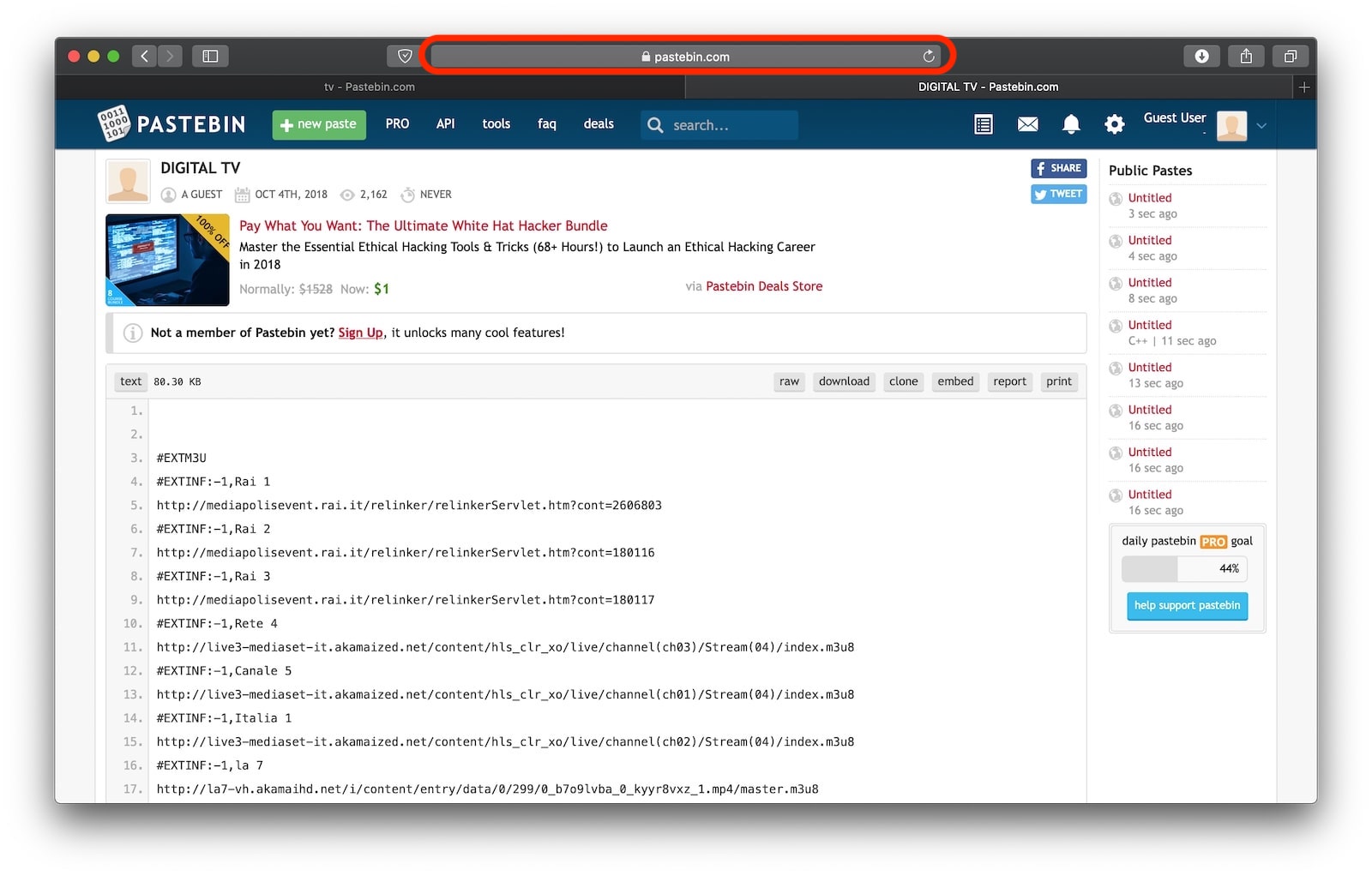Open the Untitled paste from 4 sec ago
1372x876 pixels.
pyautogui.click(x=1149, y=240)
